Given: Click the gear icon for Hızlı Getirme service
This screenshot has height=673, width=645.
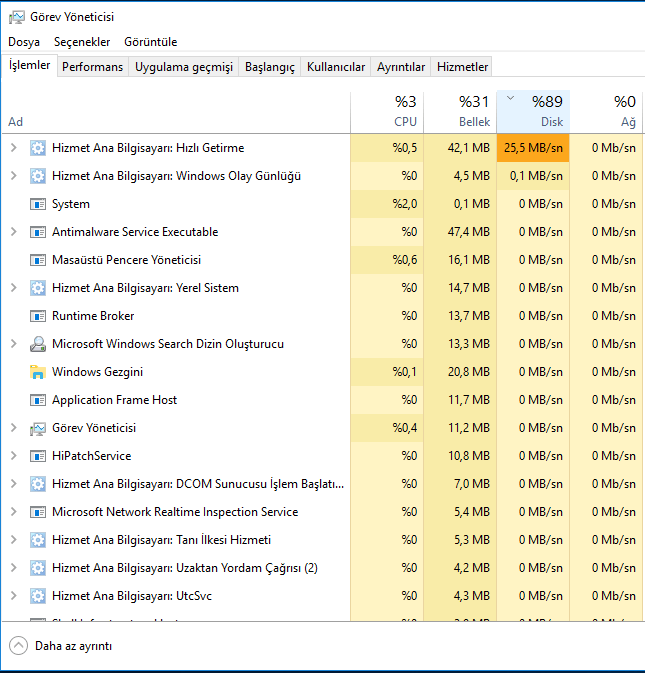Looking at the screenshot, I should coord(38,148).
